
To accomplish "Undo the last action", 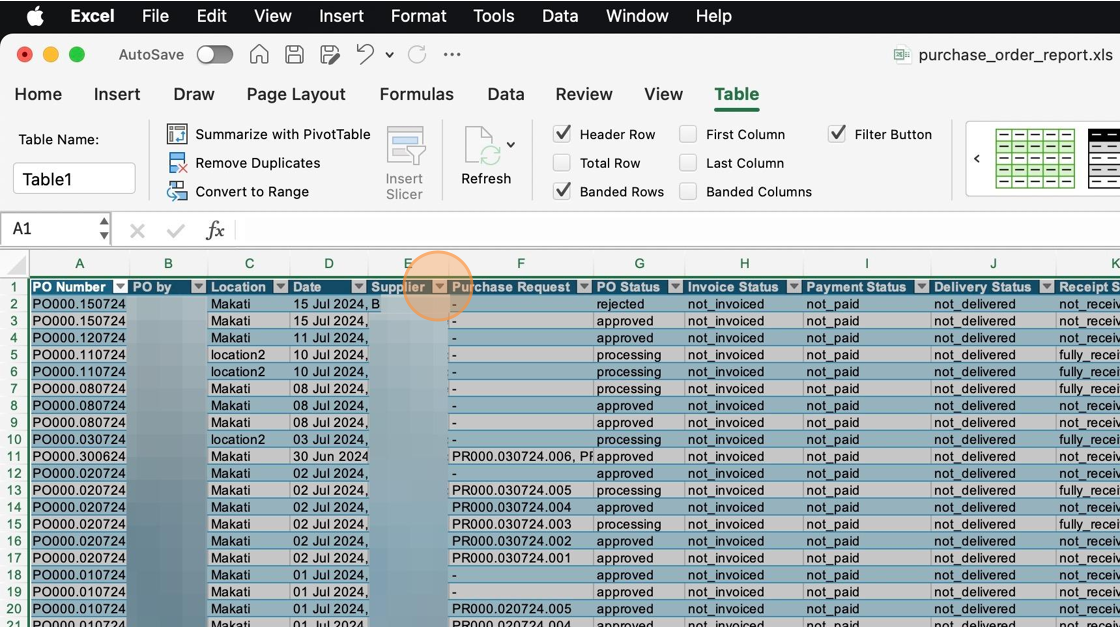I will [x=365, y=54].
